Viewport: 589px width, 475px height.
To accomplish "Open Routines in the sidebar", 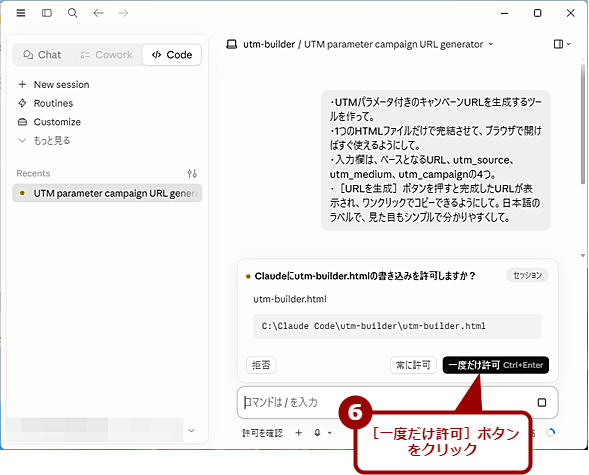I will click(46, 103).
